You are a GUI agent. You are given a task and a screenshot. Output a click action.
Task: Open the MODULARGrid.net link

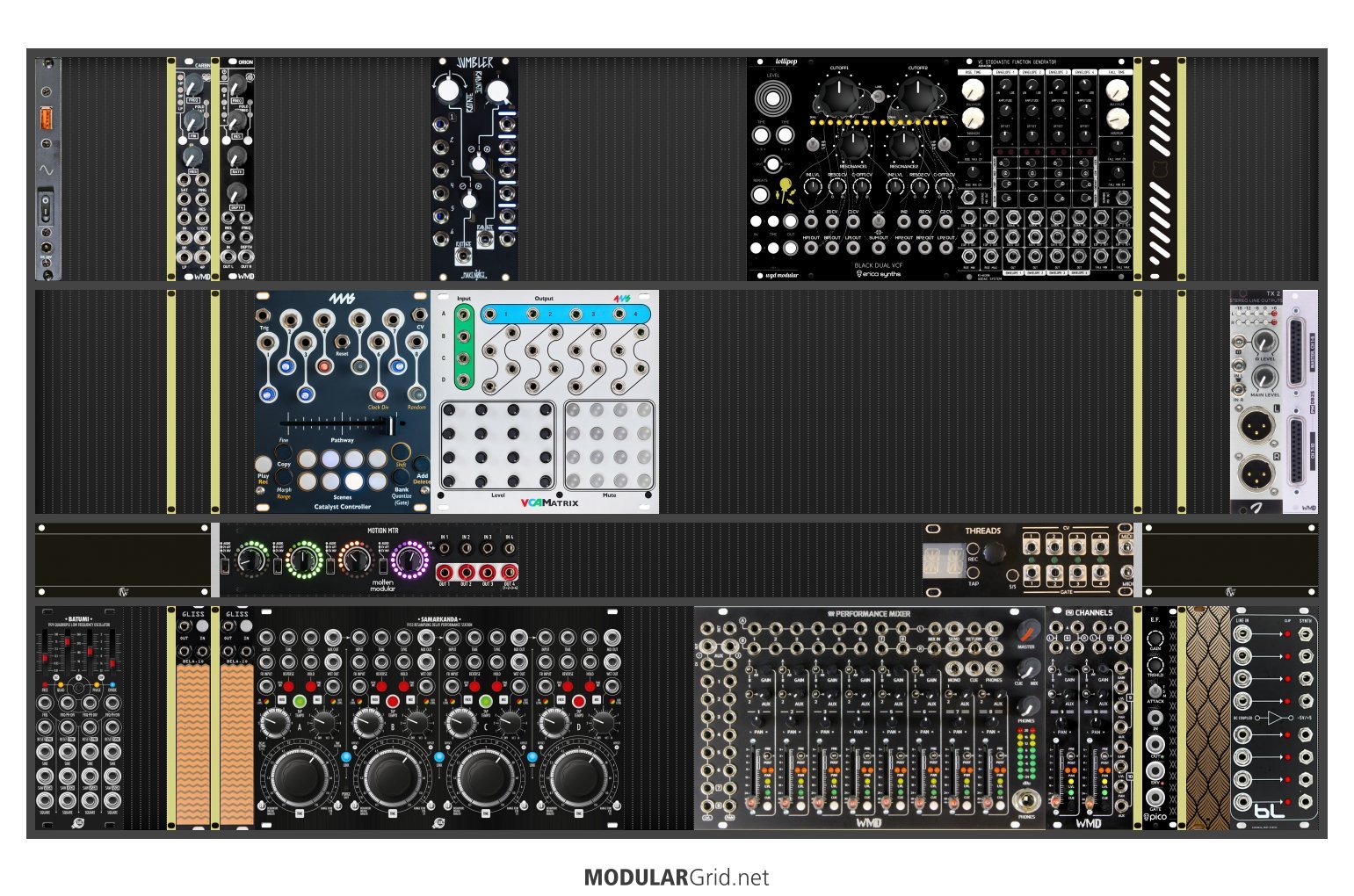676,878
